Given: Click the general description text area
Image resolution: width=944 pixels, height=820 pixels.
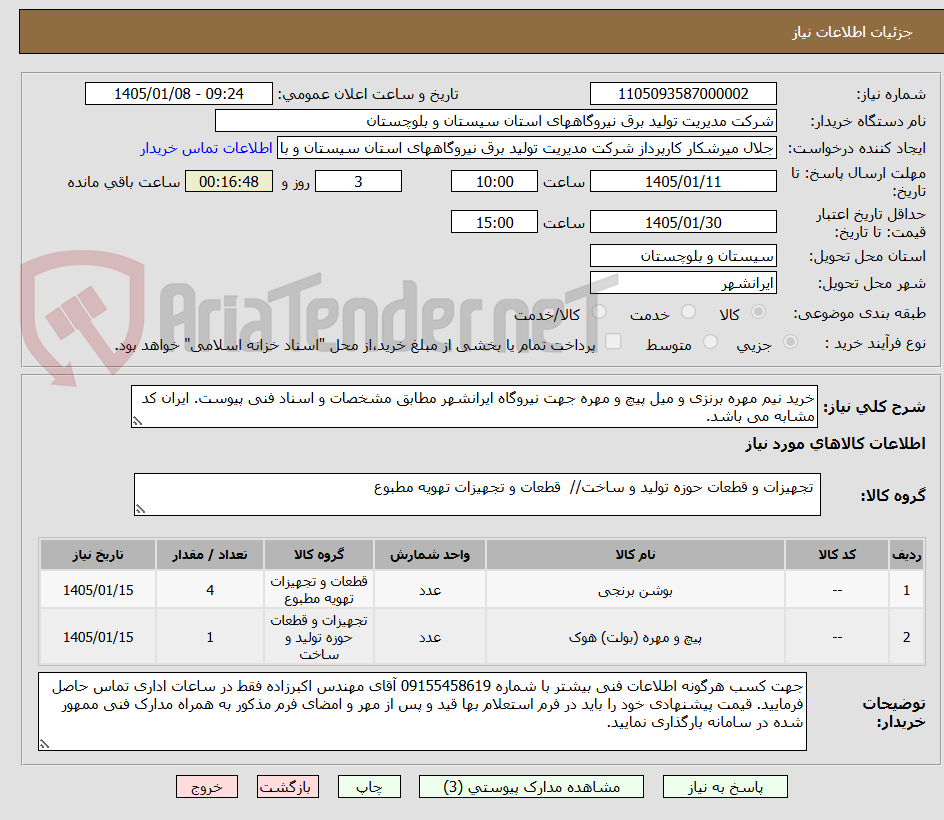Looking at the screenshot, I should coord(474,407).
